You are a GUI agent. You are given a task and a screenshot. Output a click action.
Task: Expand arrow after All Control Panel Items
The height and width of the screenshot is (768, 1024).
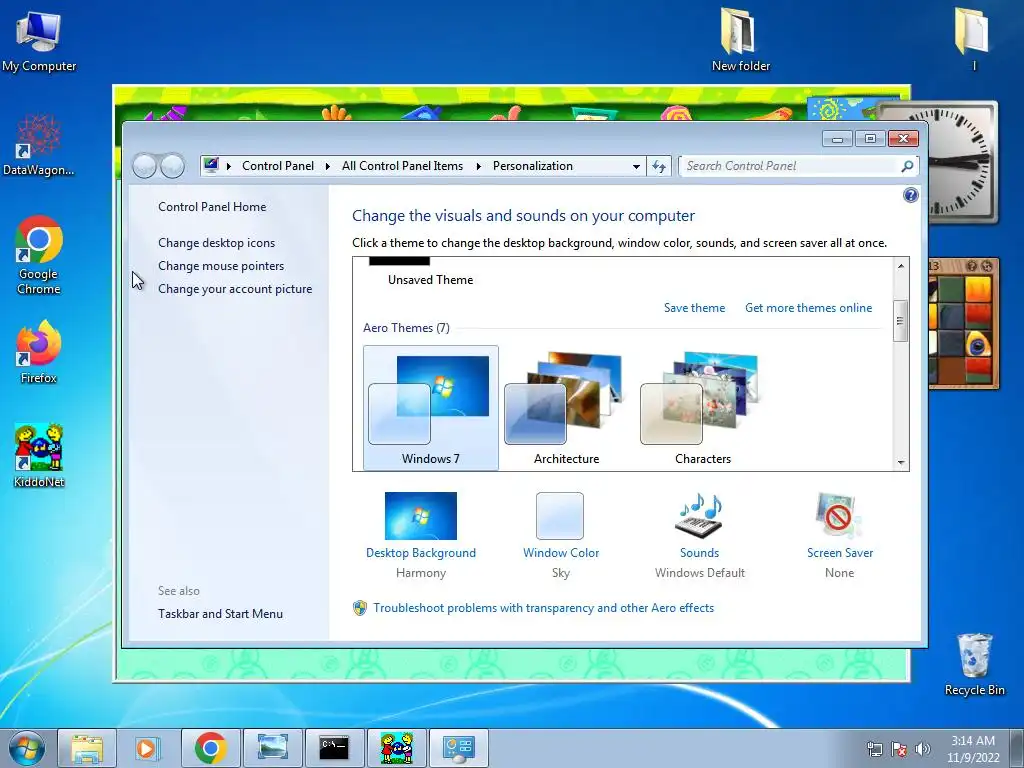(479, 166)
